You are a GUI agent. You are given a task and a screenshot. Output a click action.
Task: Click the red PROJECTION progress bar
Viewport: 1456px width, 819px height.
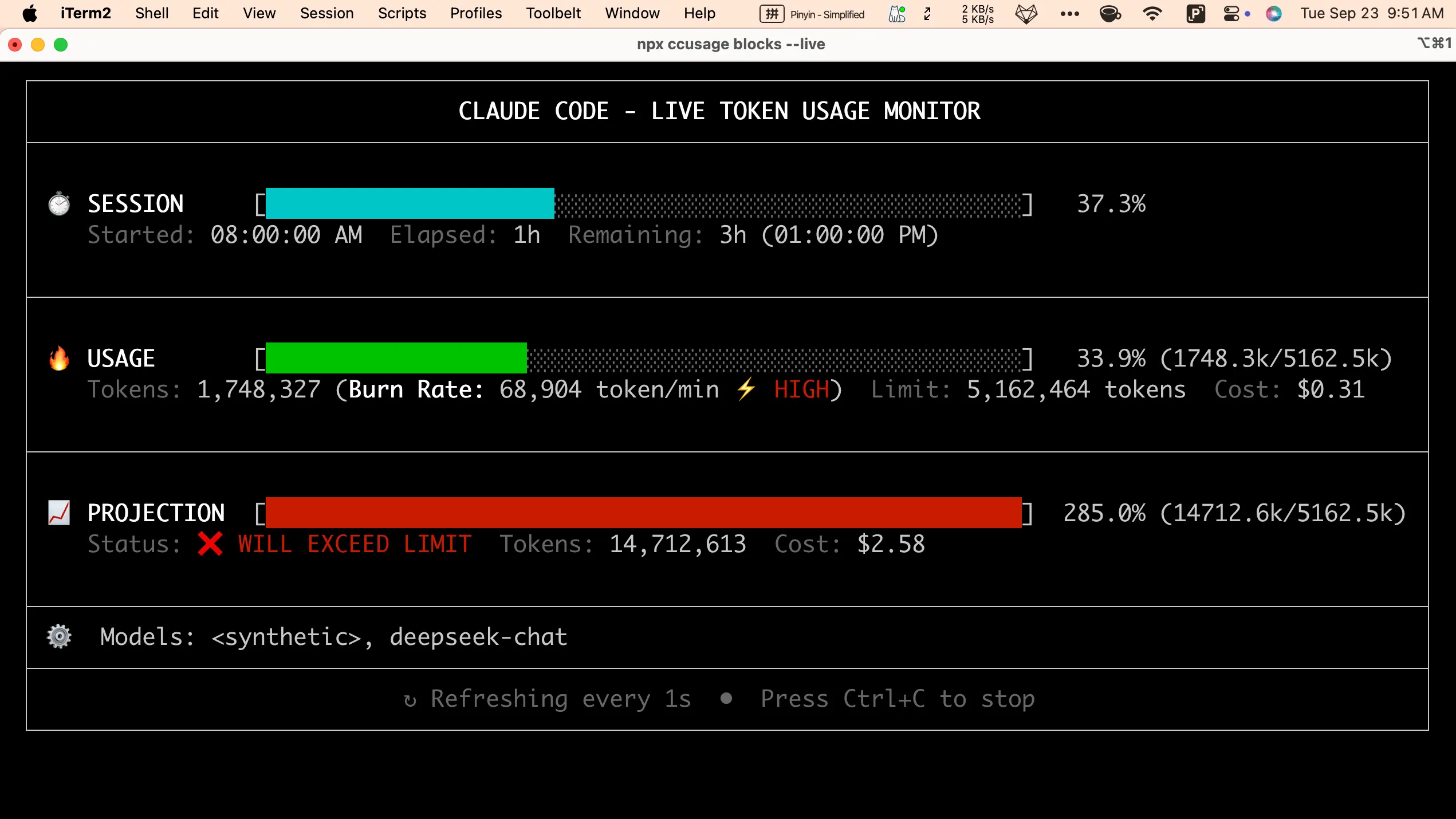click(x=643, y=513)
